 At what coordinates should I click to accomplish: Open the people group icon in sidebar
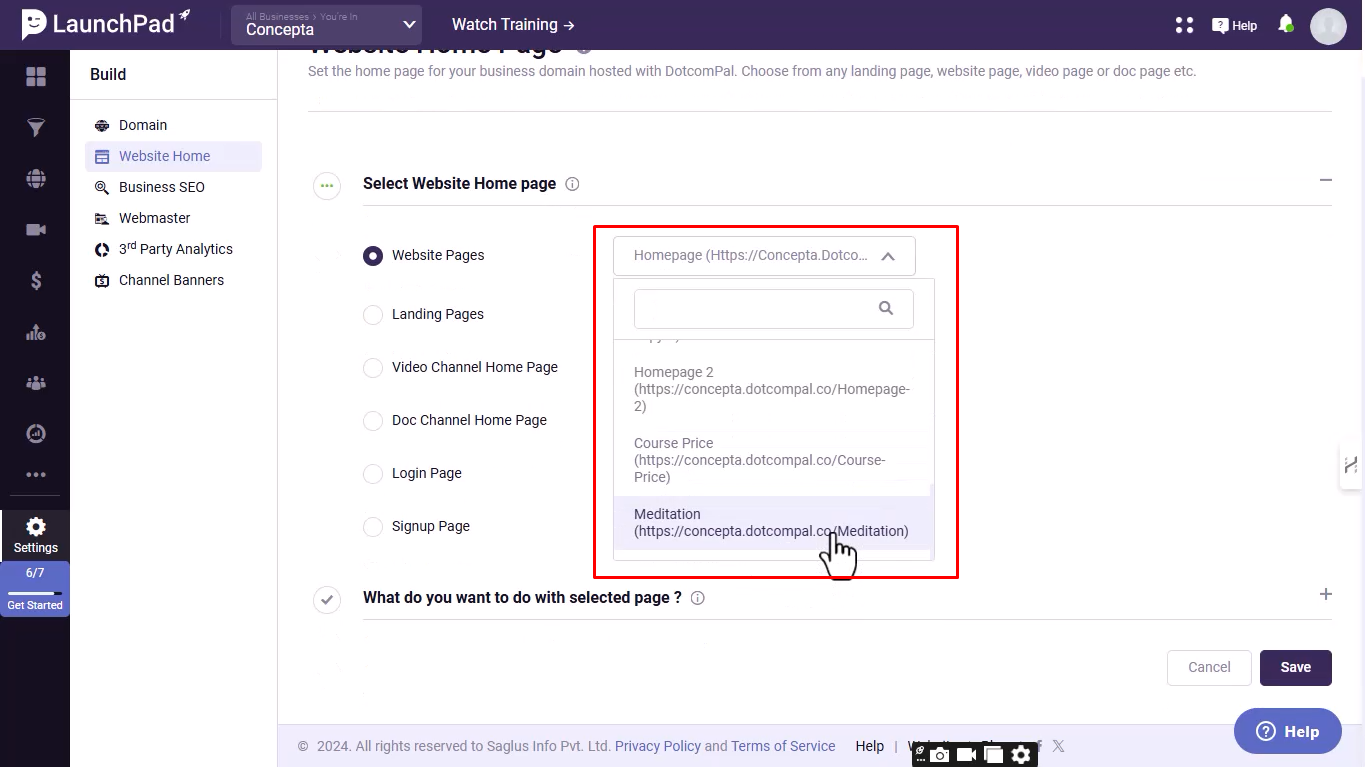(36, 383)
